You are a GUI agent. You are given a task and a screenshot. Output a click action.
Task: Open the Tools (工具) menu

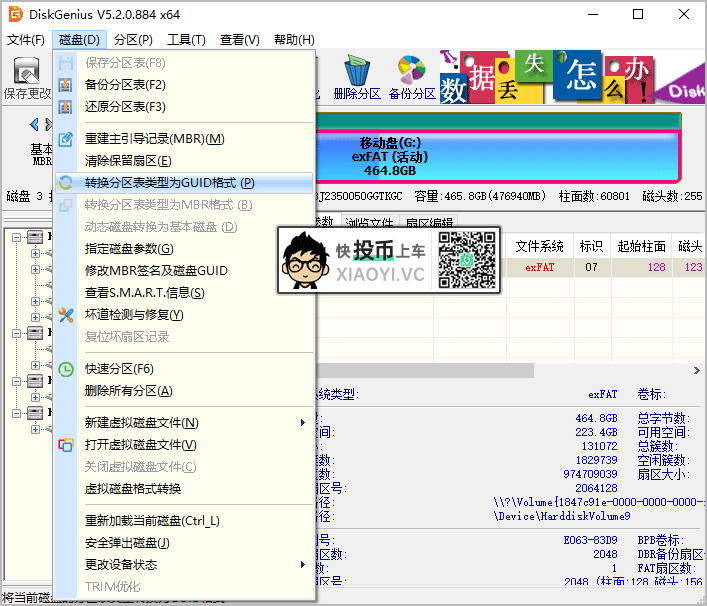point(186,40)
